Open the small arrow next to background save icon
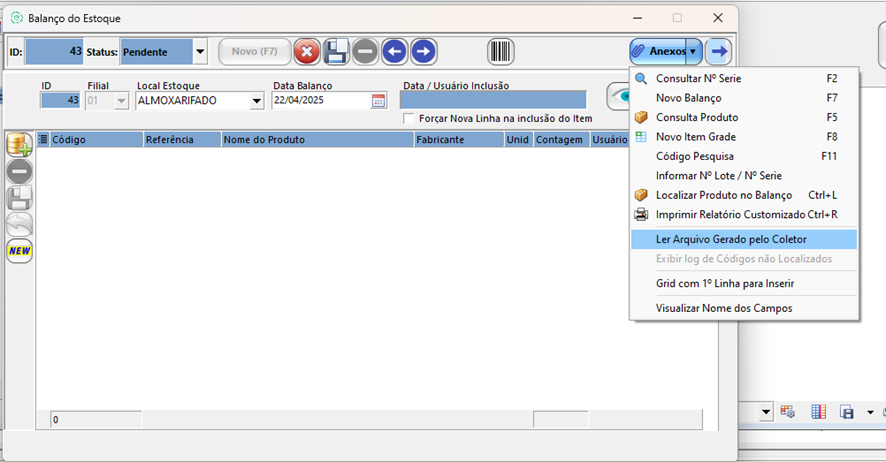Screen dimensions: 886x462 (x=870, y=412)
